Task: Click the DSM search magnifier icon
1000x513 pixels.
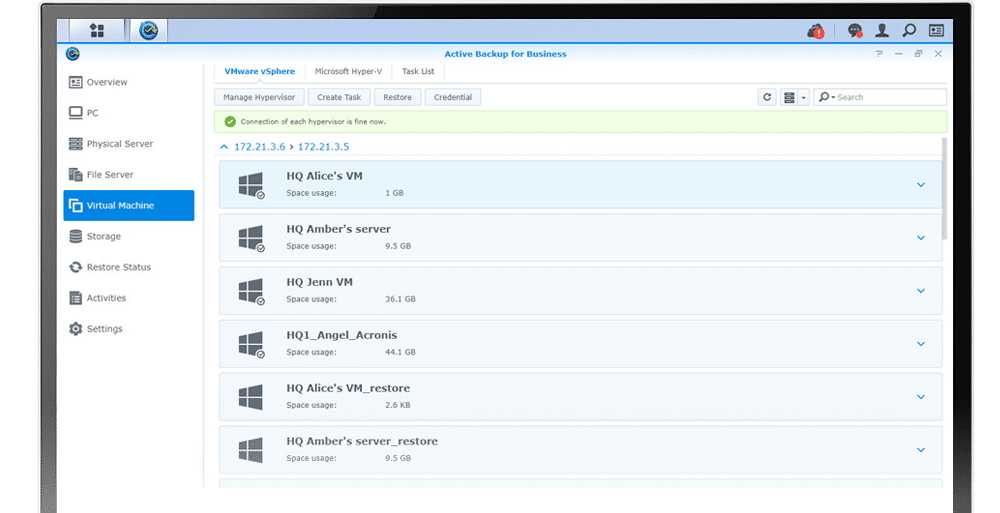Action: [909, 30]
